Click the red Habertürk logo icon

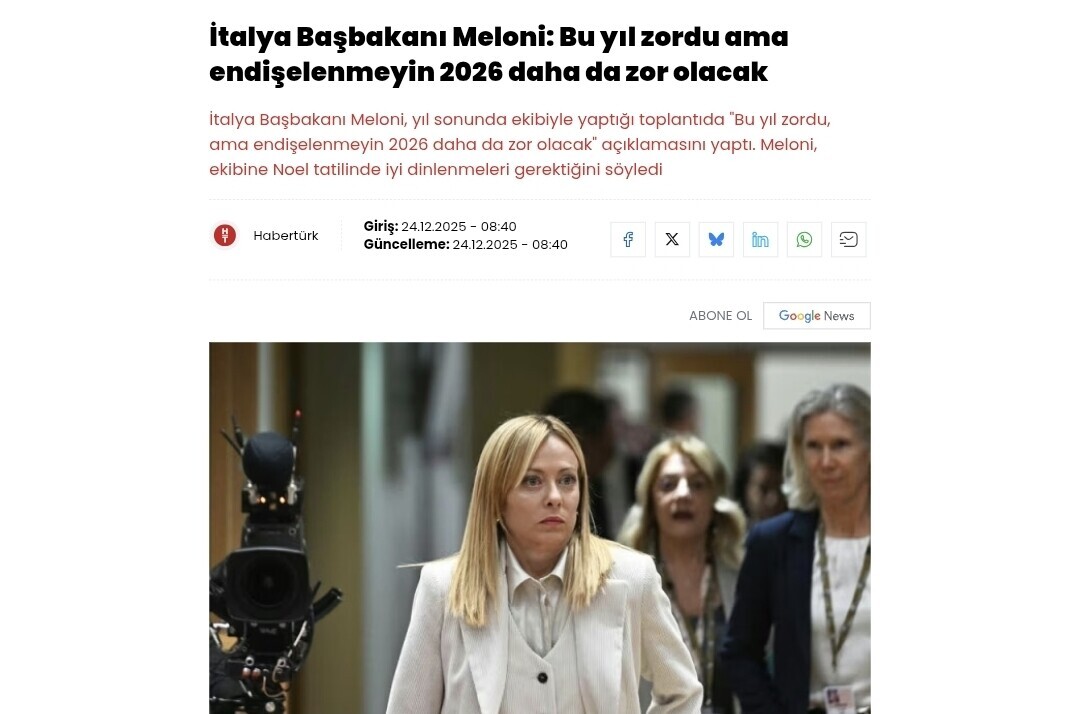click(x=225, y=235)
